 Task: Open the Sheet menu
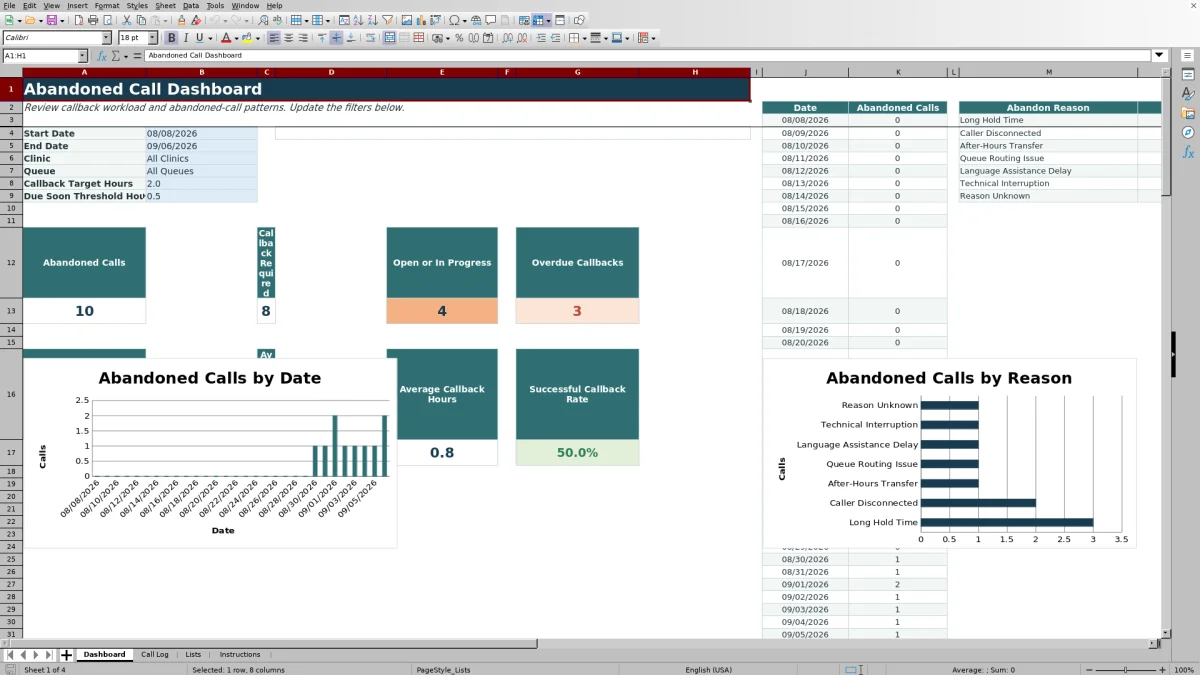pos(165,5)
